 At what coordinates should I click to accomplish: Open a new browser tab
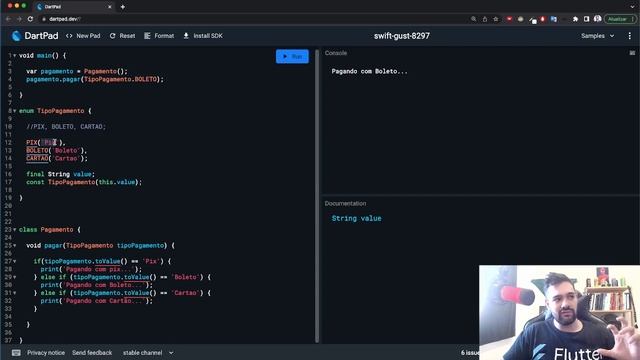tap(122, 7)
